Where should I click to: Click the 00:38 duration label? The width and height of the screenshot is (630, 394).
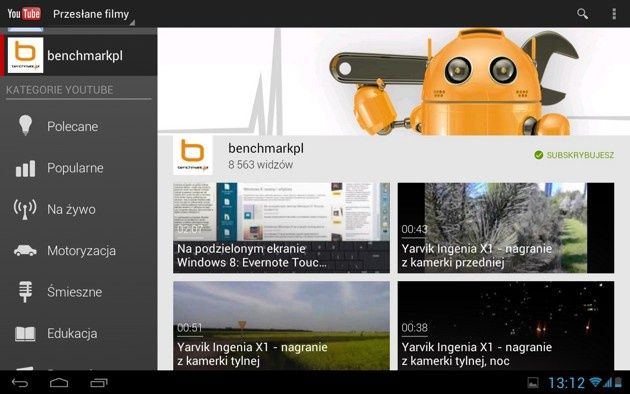click(x=415, y=328)
